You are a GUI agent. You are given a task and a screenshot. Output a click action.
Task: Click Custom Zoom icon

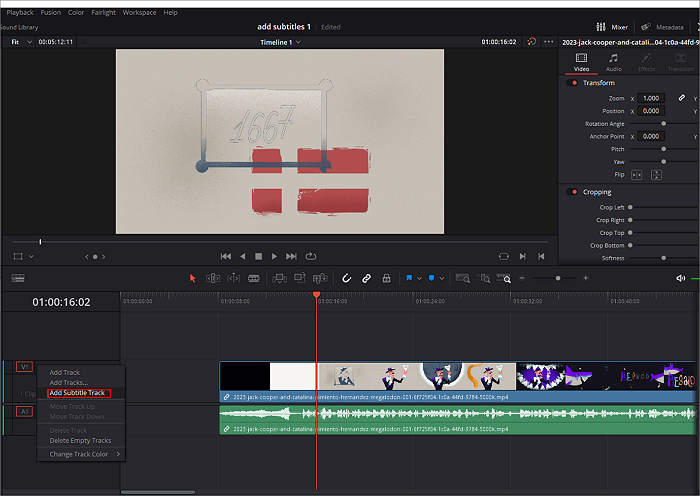(504, 278)
